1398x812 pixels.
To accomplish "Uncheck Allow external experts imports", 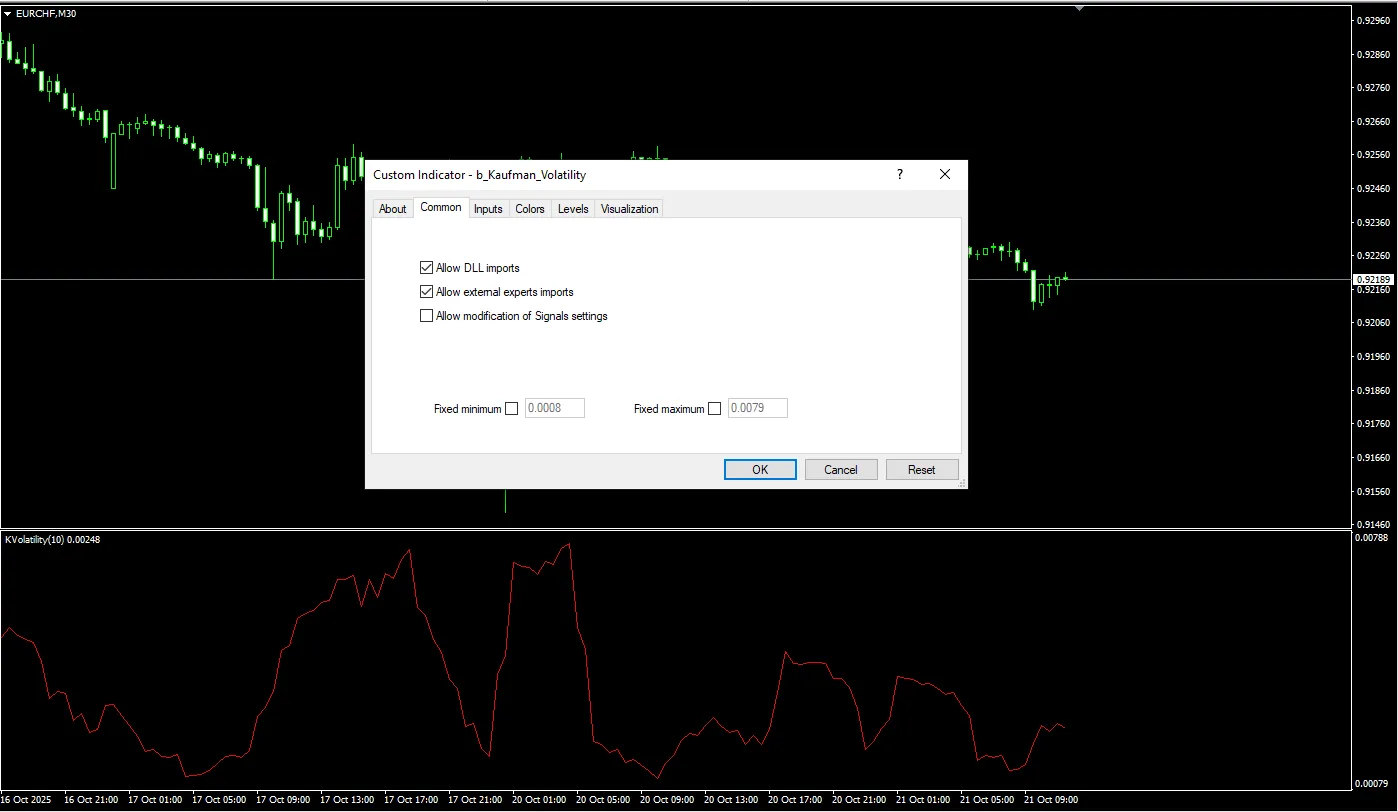I will (x=427, y=292).
